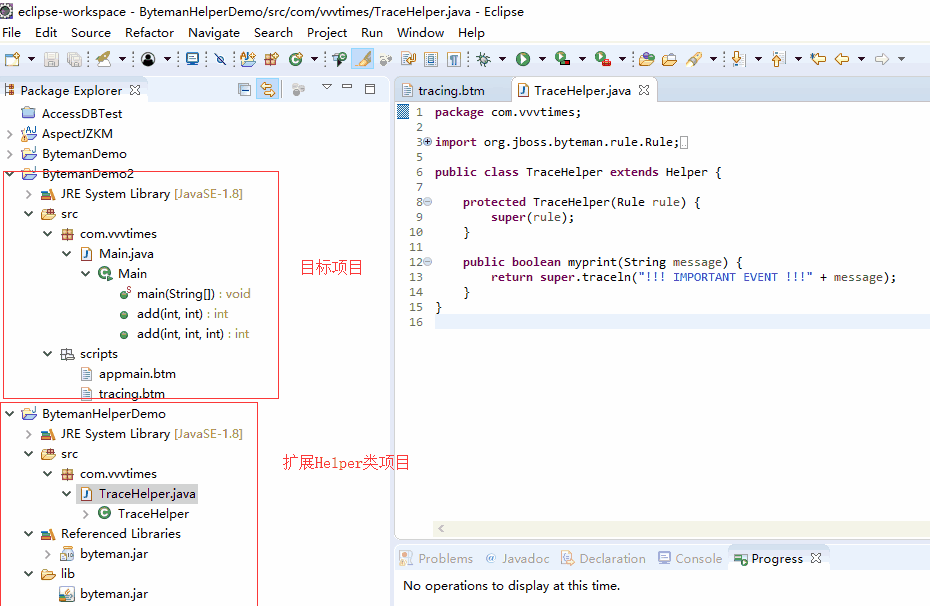Switch to the Javadoc view tab
This screenshot has width=930, height=606.
(x=517, y=559)
